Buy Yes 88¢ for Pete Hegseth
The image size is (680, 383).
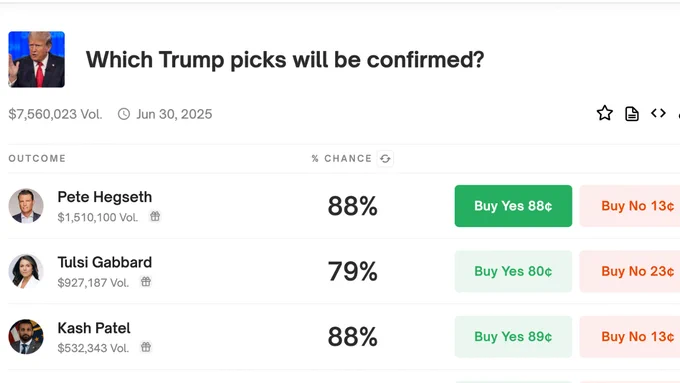tap(513, 206)
